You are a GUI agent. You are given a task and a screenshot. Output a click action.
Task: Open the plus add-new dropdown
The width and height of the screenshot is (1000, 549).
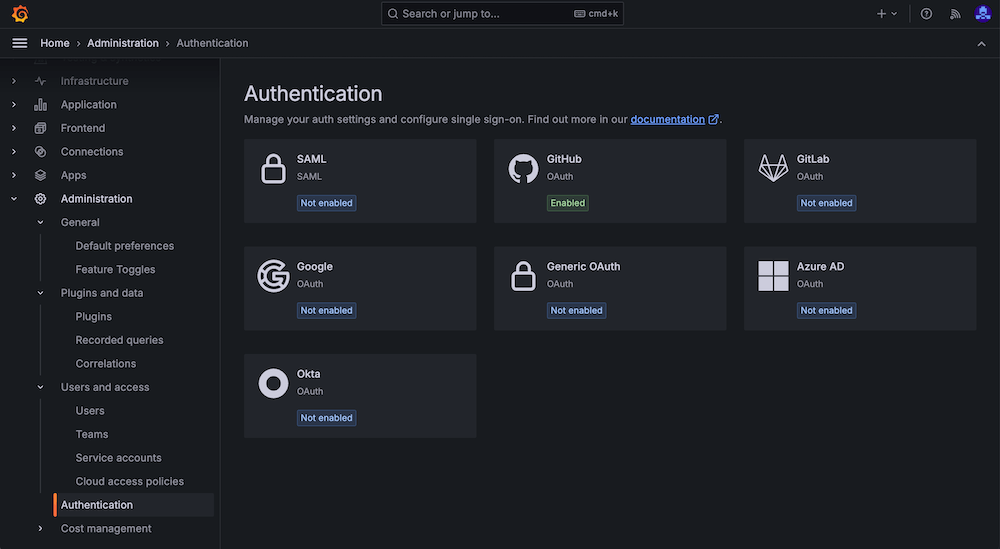(x=887, y=14)
